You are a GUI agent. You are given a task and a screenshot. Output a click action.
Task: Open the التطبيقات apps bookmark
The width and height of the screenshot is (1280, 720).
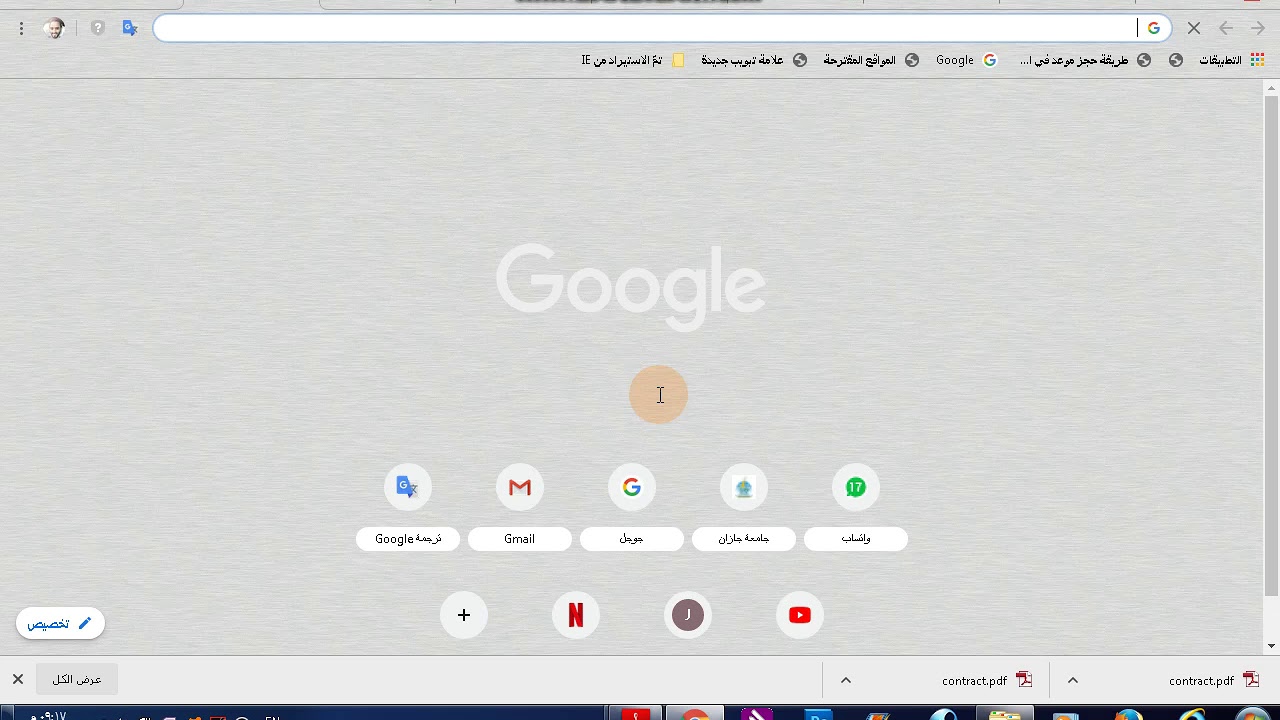coord(1232,60)
